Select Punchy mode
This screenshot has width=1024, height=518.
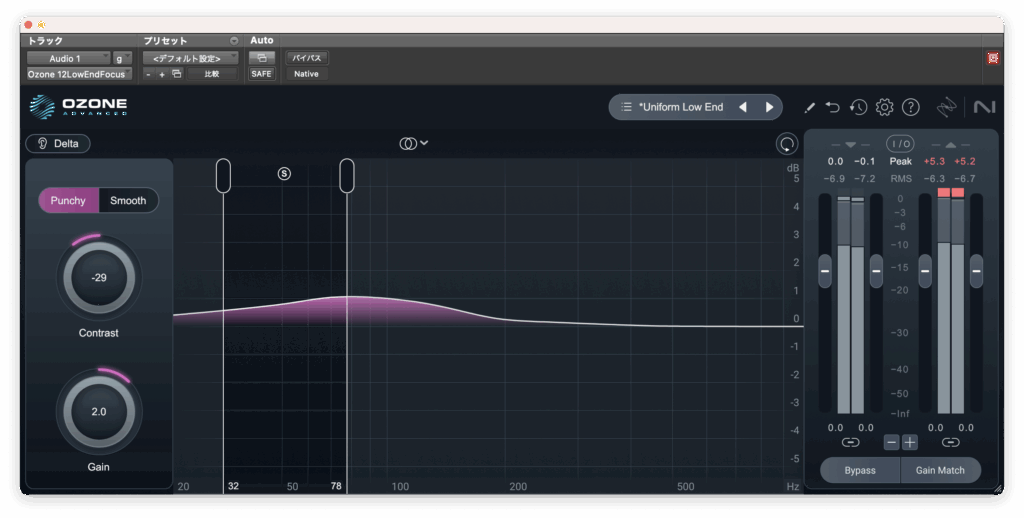[69, 201]
